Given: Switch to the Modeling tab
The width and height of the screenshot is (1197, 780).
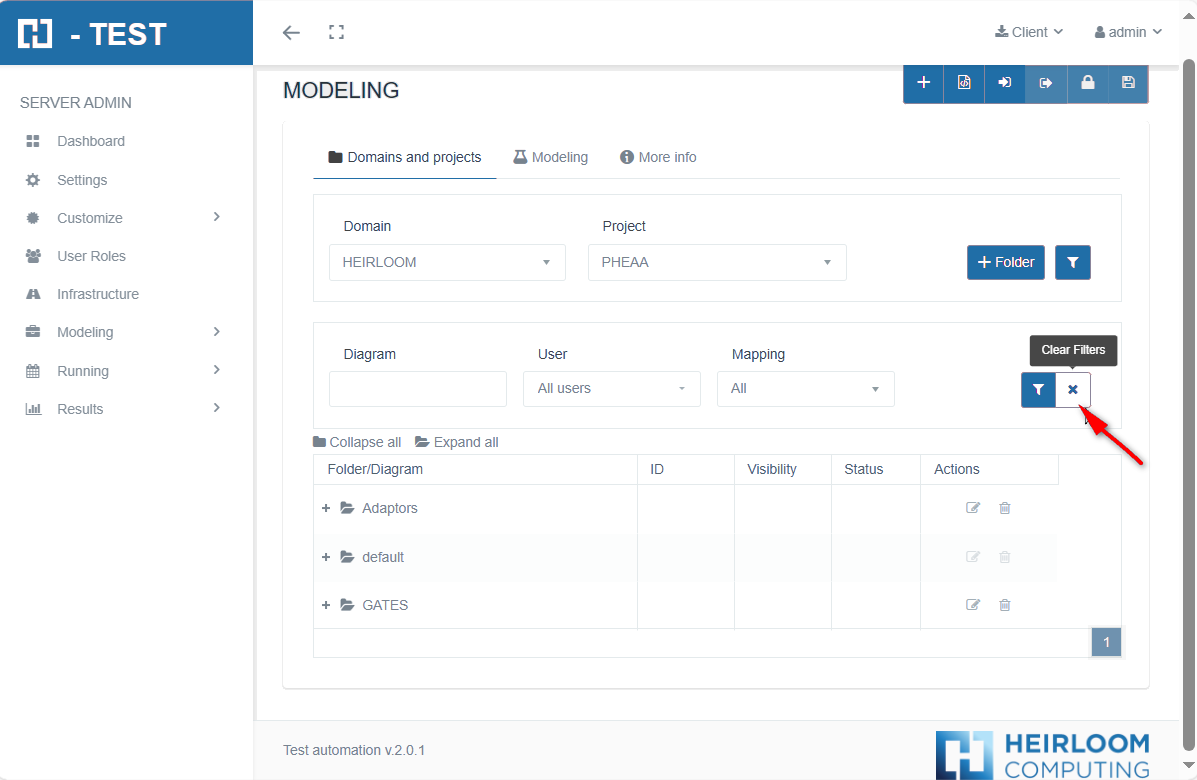Looking at the screenshot, I should pos(550,157).
